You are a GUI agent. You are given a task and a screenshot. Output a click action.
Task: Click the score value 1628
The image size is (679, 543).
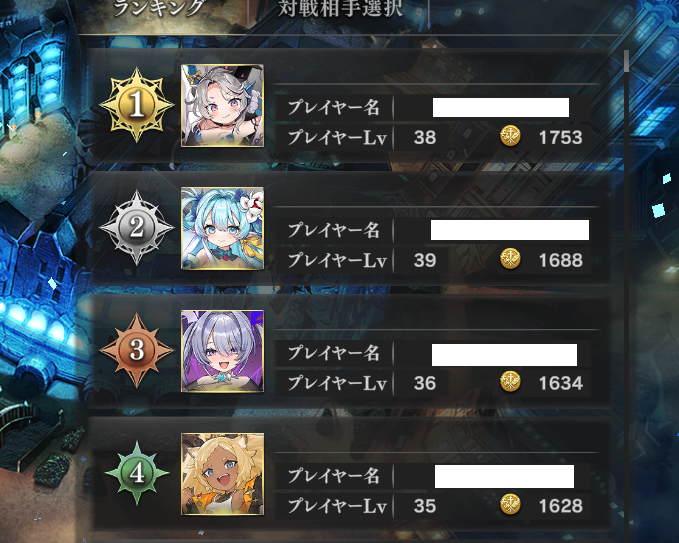tap(560, 506)
